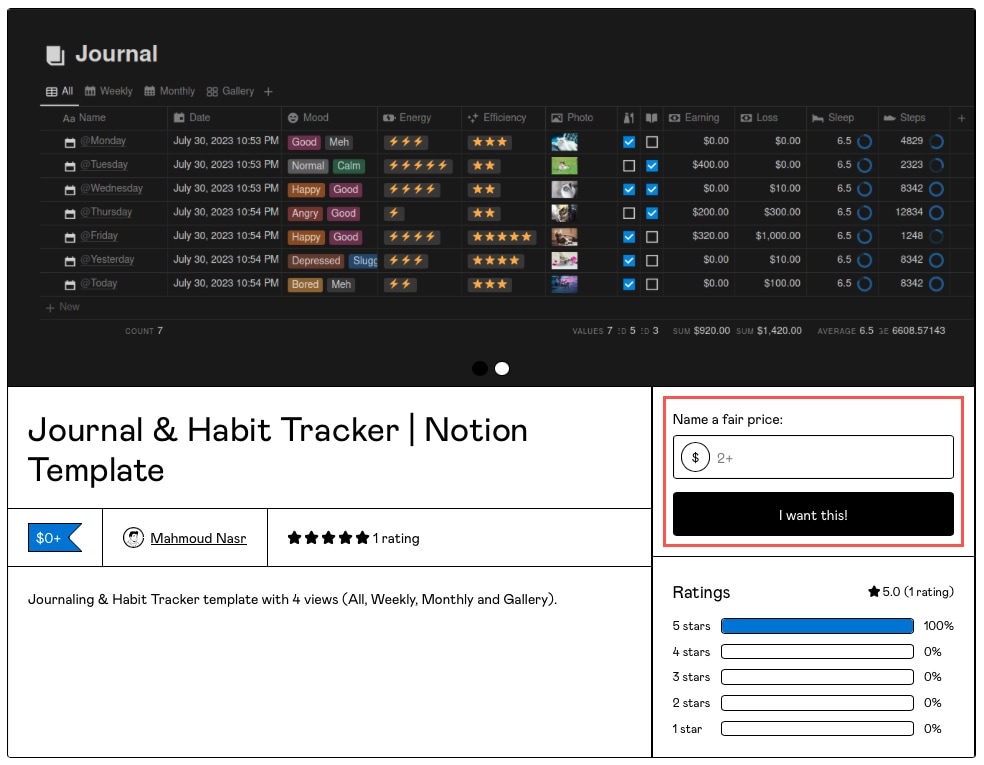Screen dimensions: 984x765
Task: Click the Wednesday sleep progress ring
Action: click(x=864, y=189)
